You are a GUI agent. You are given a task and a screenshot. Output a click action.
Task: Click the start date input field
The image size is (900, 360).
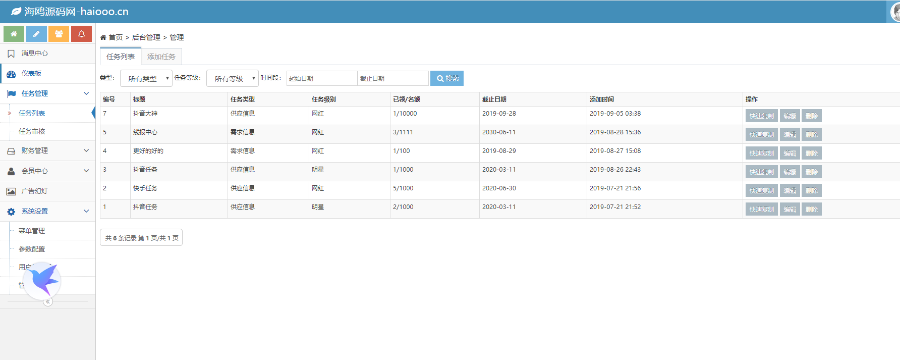[321, 78]
